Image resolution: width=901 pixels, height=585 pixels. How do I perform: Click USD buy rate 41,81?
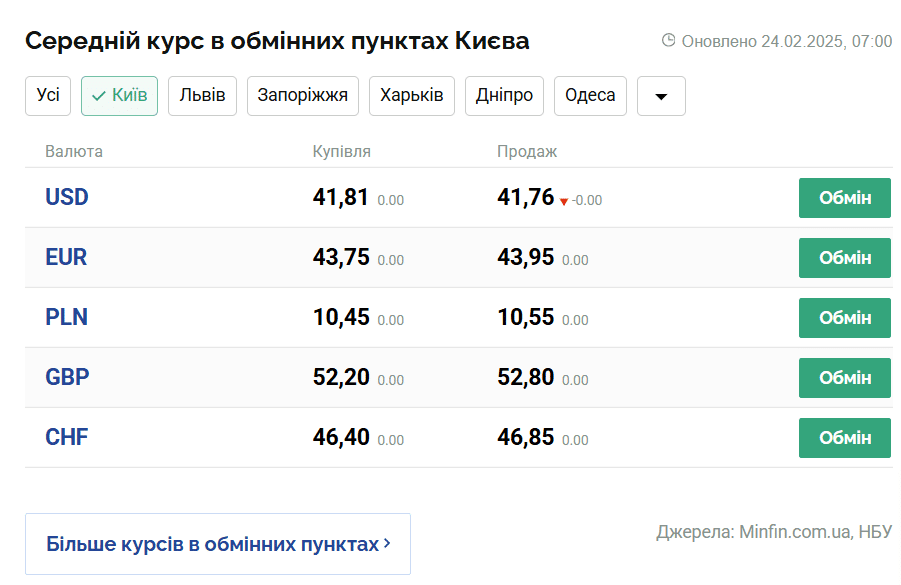340,197
